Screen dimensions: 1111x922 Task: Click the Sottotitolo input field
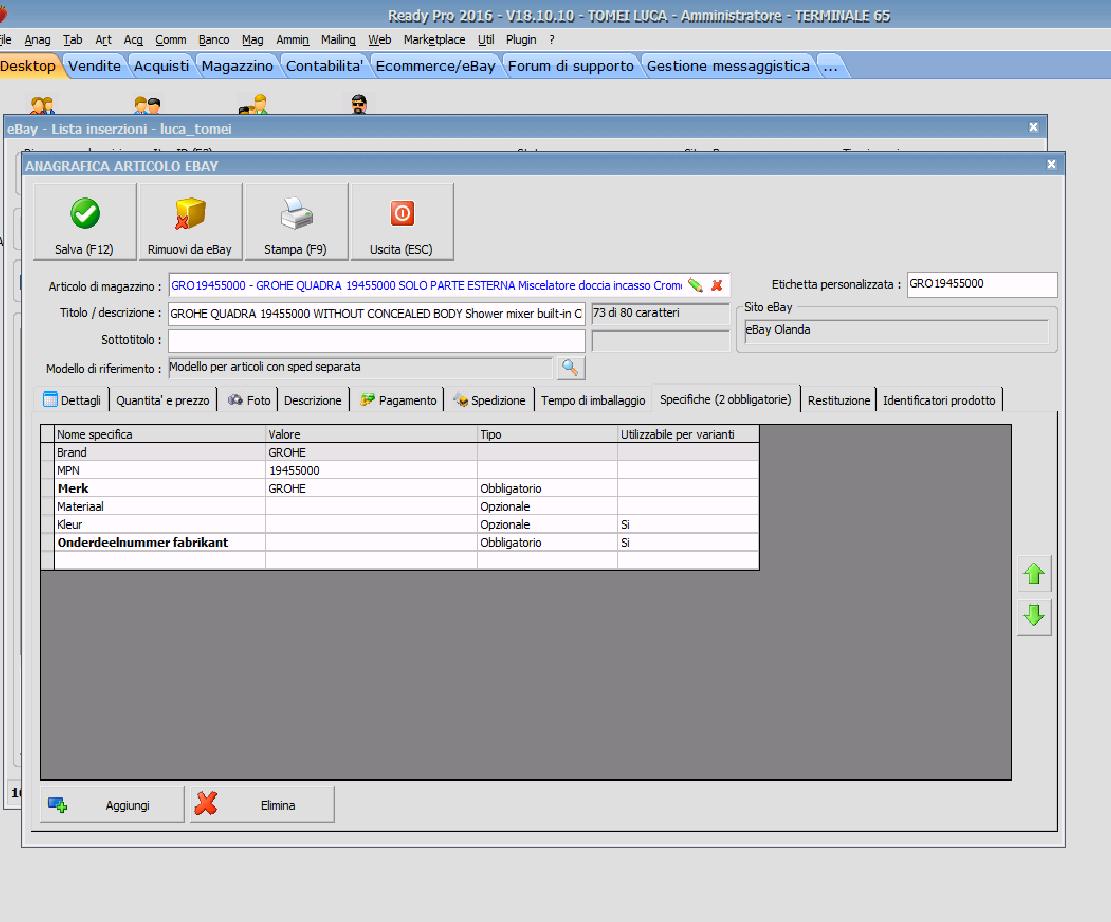(377, 340)
